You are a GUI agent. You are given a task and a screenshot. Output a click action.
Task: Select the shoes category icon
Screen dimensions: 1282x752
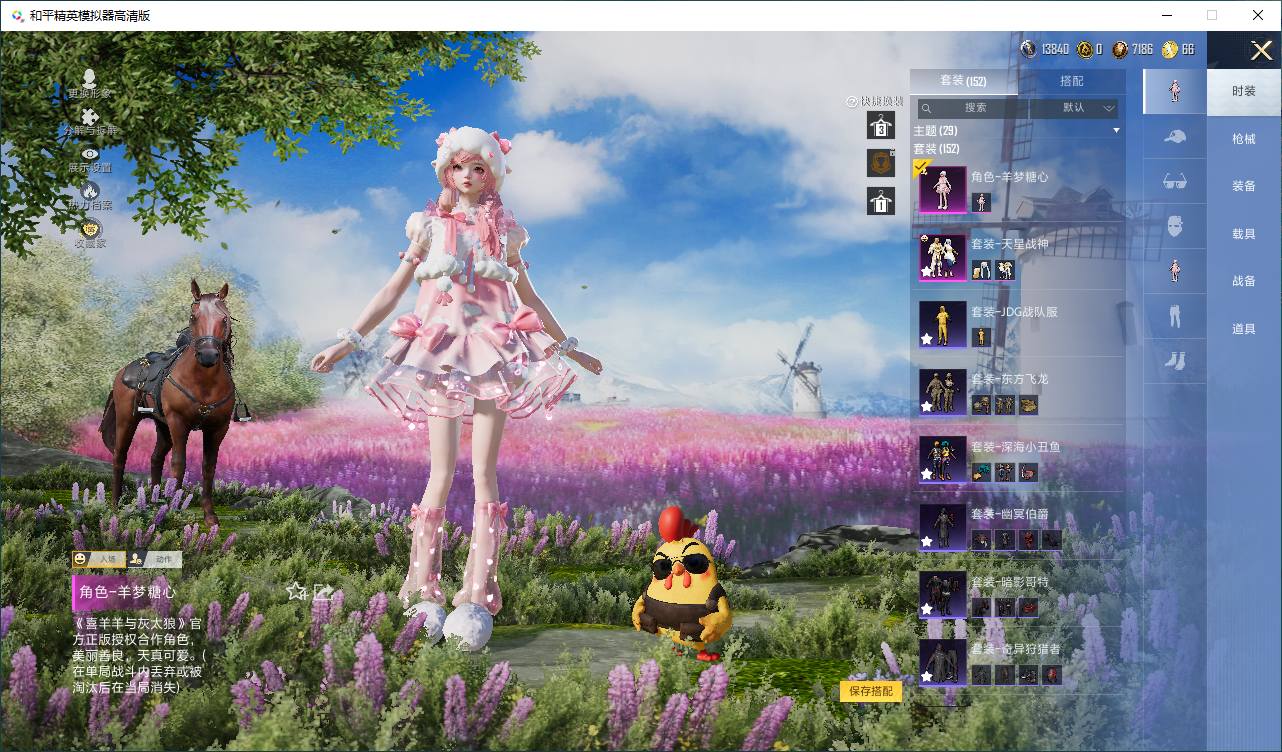click(x=1175, y=361)
